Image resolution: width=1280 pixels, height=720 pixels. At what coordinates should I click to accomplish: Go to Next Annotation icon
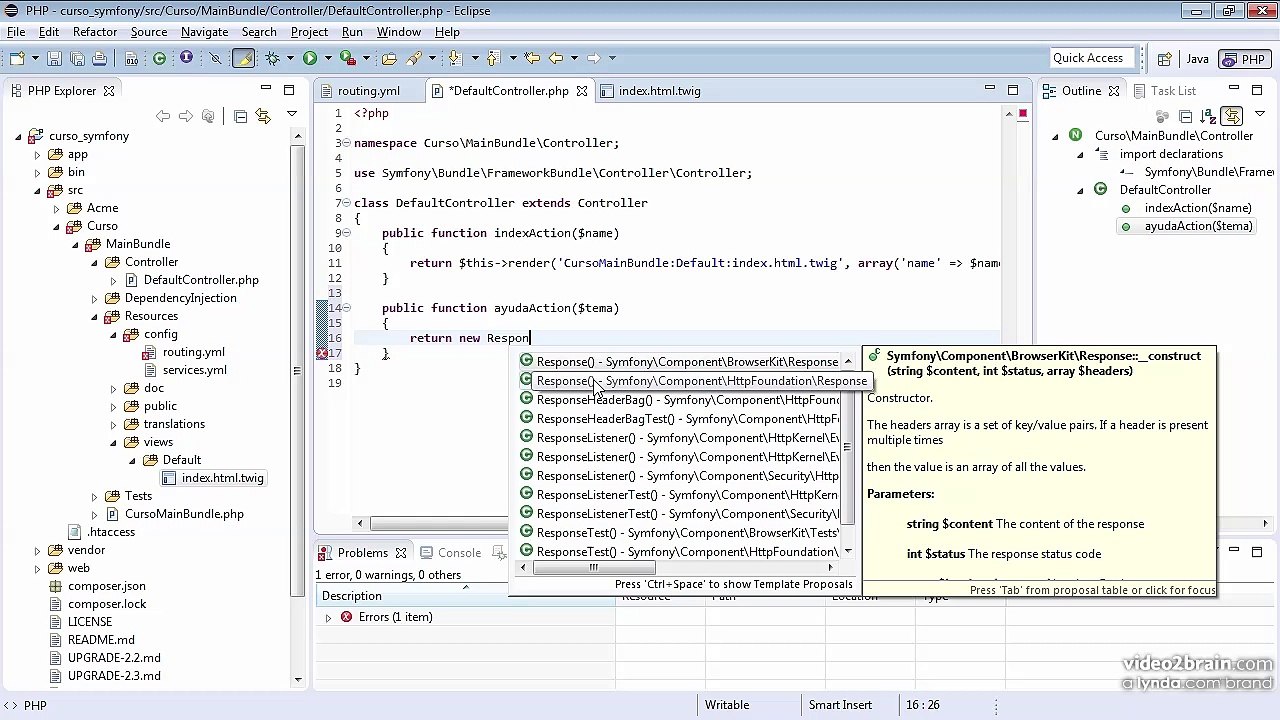(455, 59)
